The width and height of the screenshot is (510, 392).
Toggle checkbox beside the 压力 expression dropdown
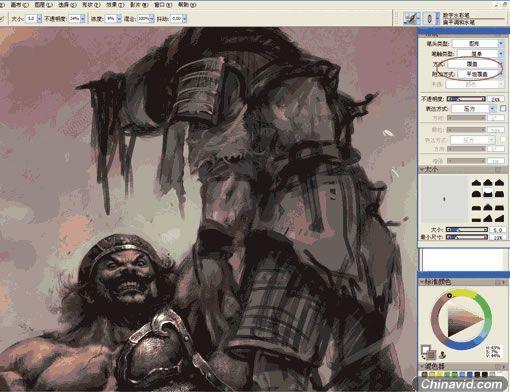pyautogui.click(x=503, y=108)
